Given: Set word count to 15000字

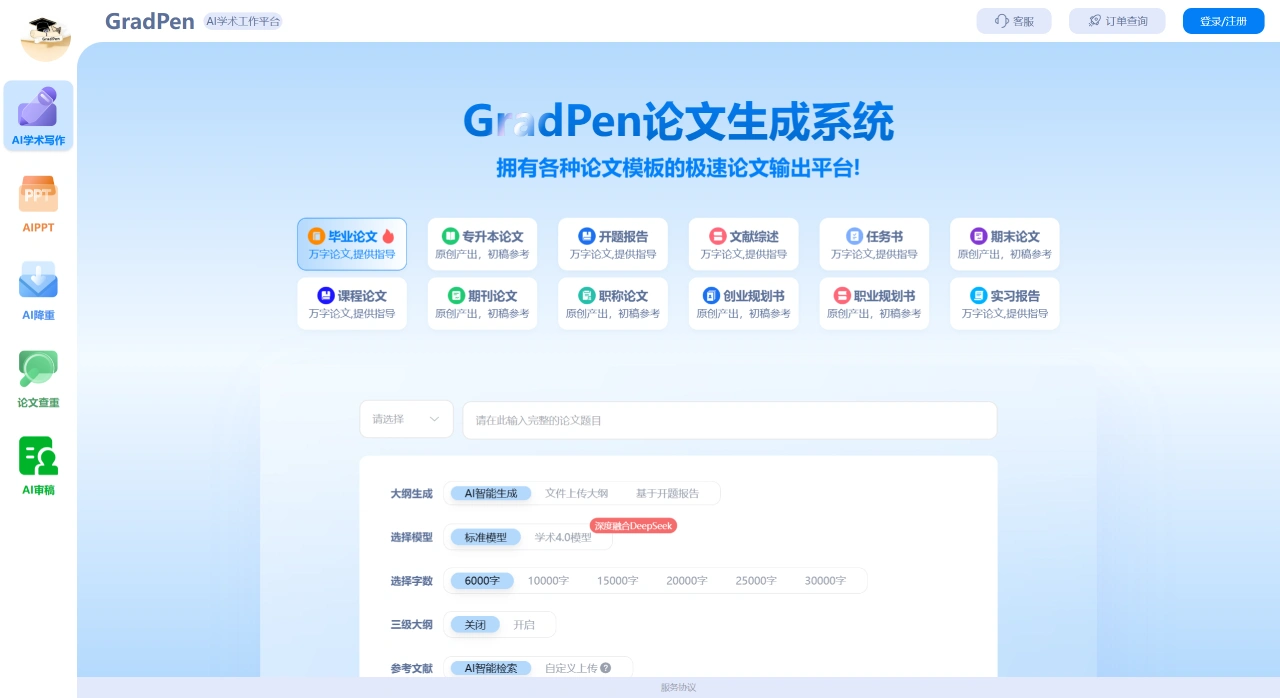Looking at the screenshot, I should 617,580.
